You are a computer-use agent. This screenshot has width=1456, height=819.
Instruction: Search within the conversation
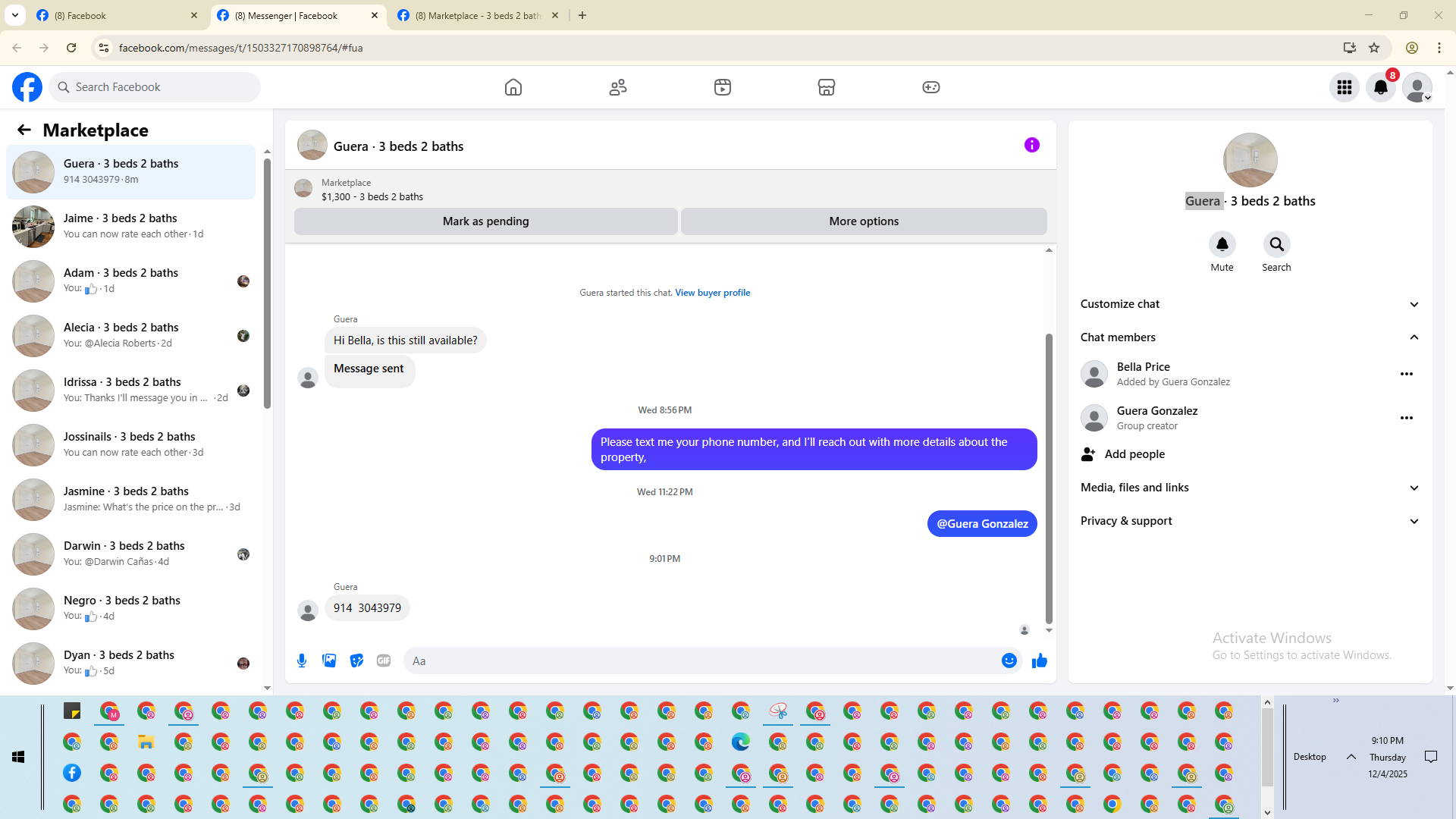click(x=1276, y=244)
